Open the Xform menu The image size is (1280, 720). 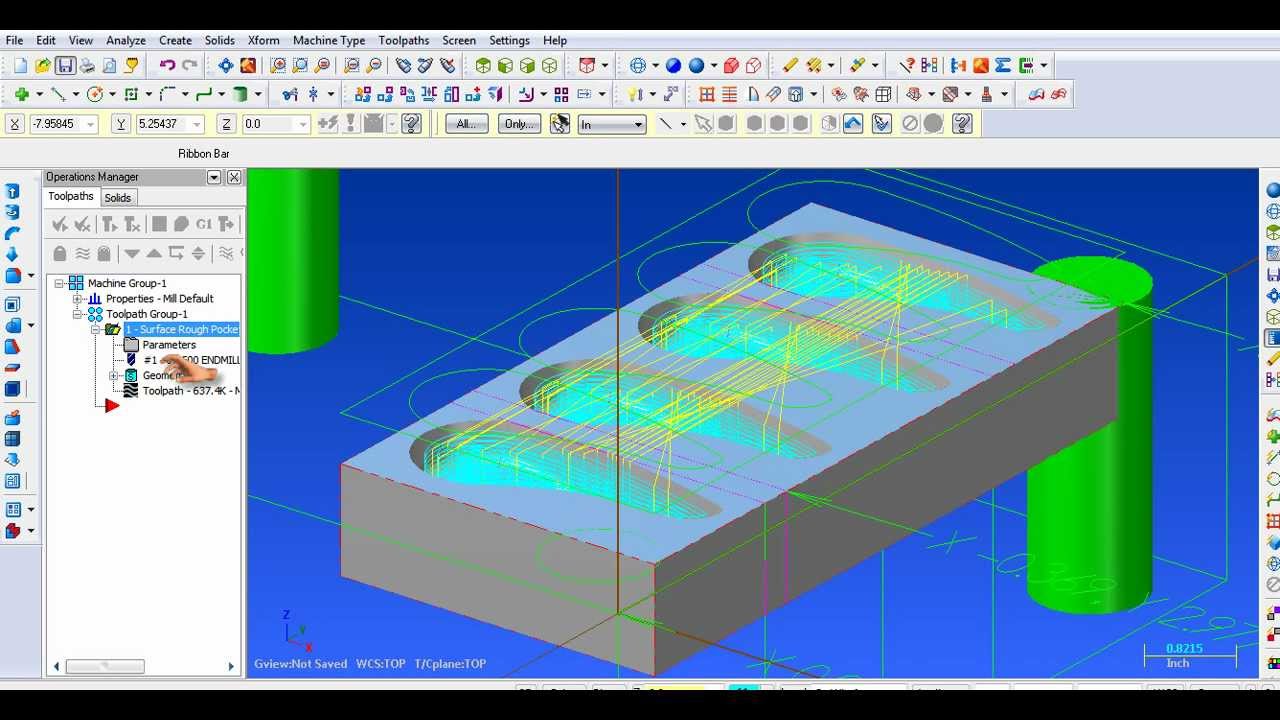click(x=264, y=40)
